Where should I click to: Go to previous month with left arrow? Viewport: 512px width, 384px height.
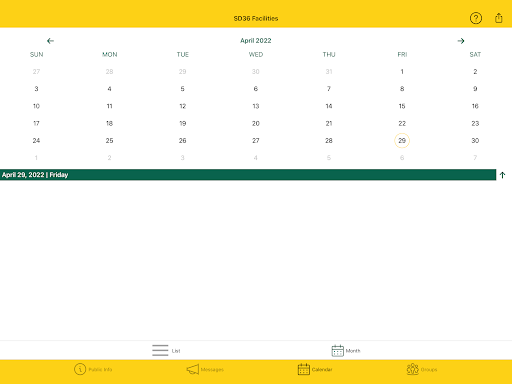pos(50,41)
